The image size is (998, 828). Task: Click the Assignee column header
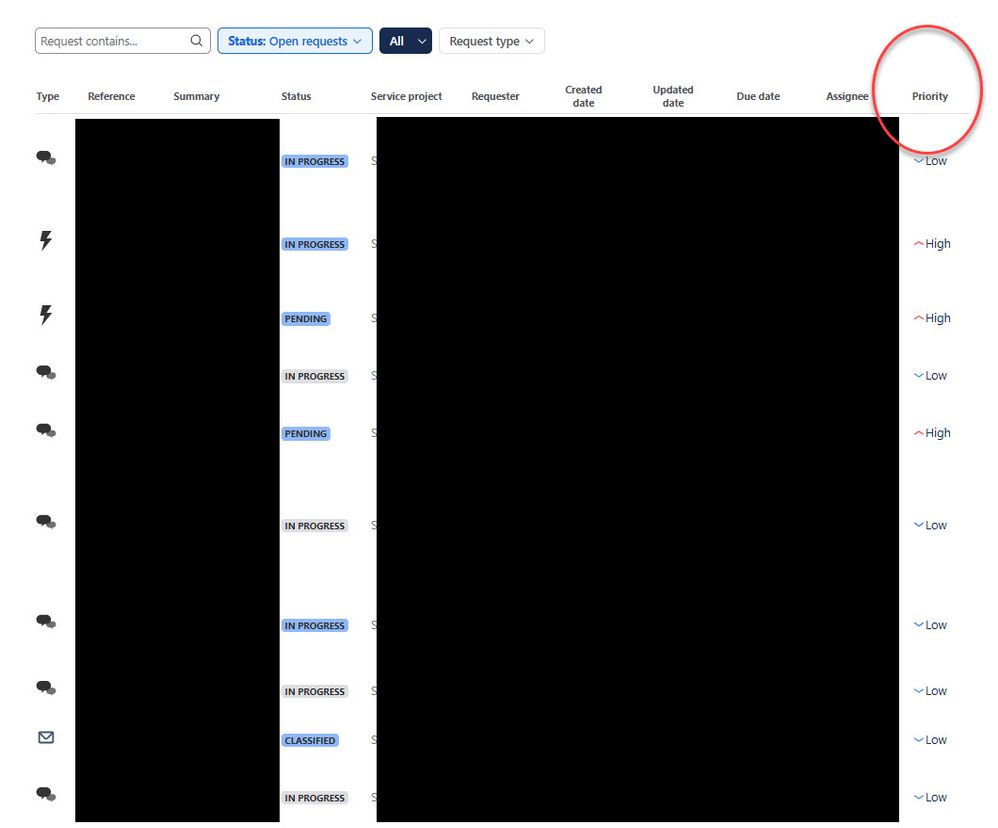pos(847,96)
